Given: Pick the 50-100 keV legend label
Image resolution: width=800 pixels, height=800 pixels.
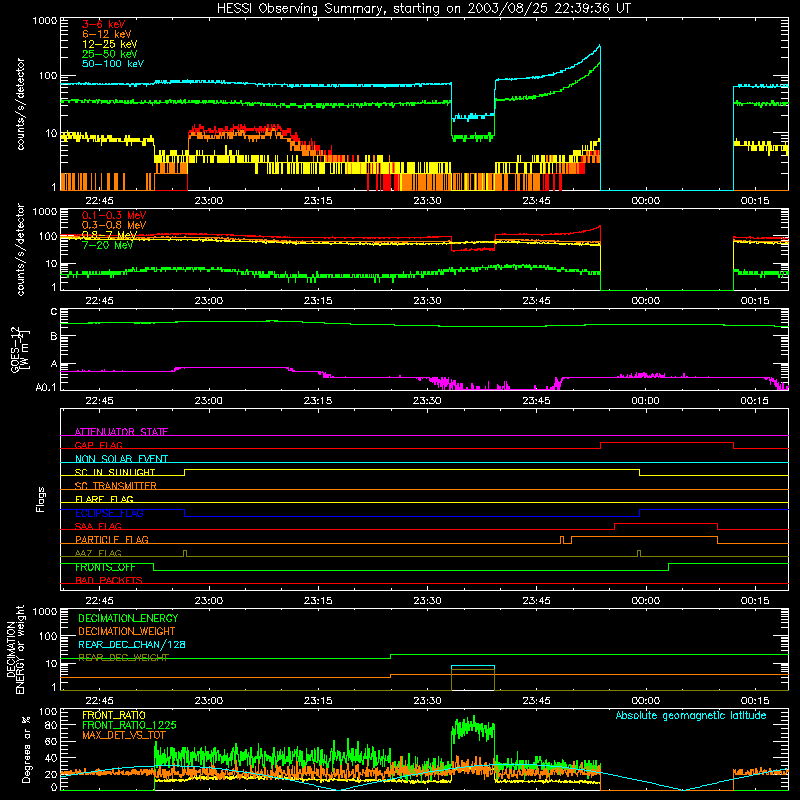Looking at the screenshot, I should (113, 63).
